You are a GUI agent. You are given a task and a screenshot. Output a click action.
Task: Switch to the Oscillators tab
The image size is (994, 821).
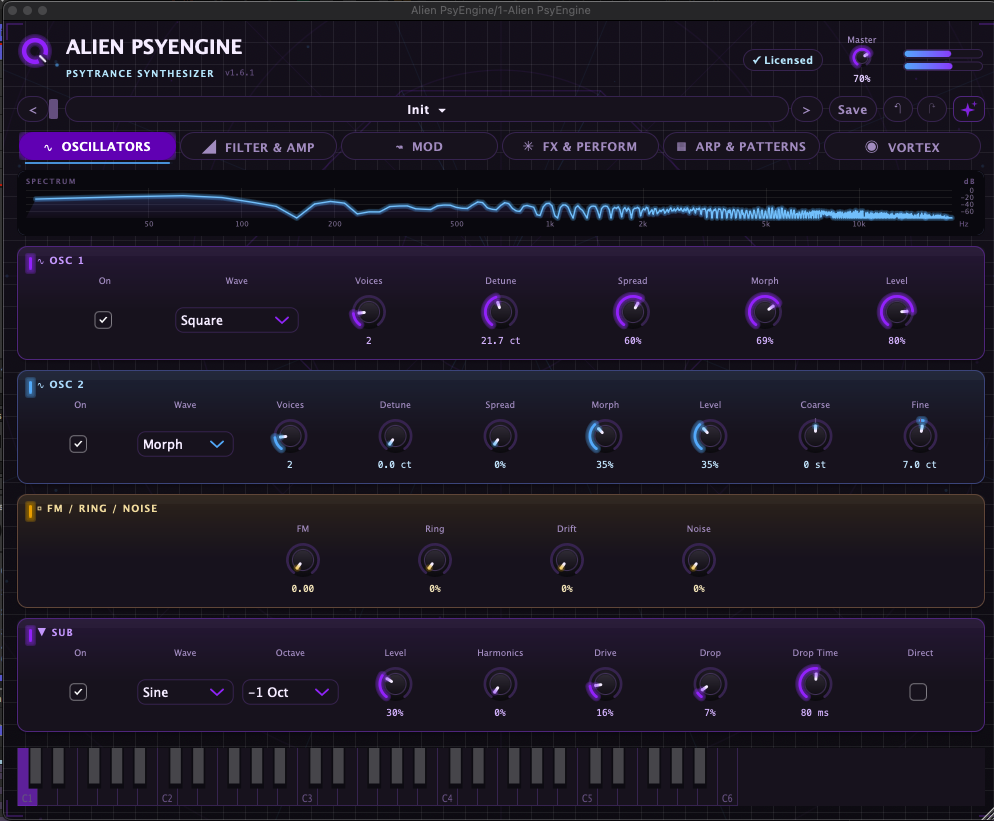[98, 146]
